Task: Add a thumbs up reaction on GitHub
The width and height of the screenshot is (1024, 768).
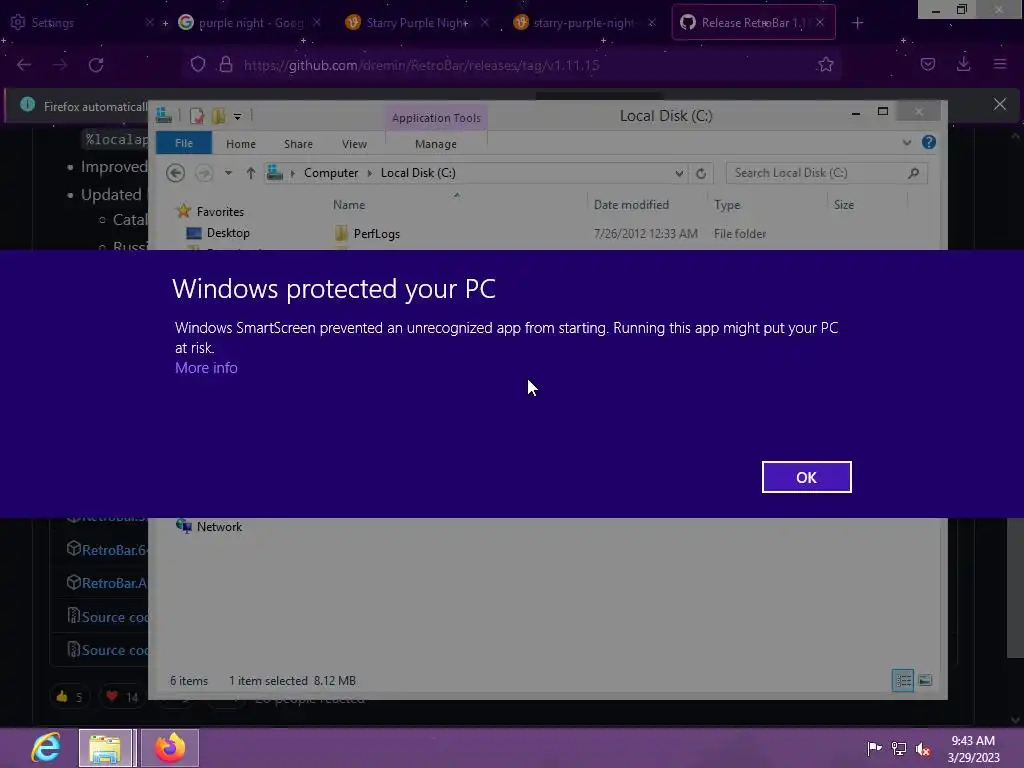Action: coord(69,697)
